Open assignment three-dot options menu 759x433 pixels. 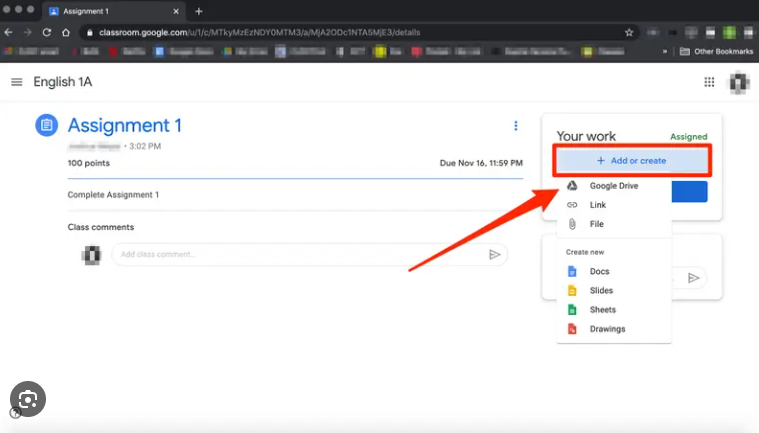[x=516, y=126]
